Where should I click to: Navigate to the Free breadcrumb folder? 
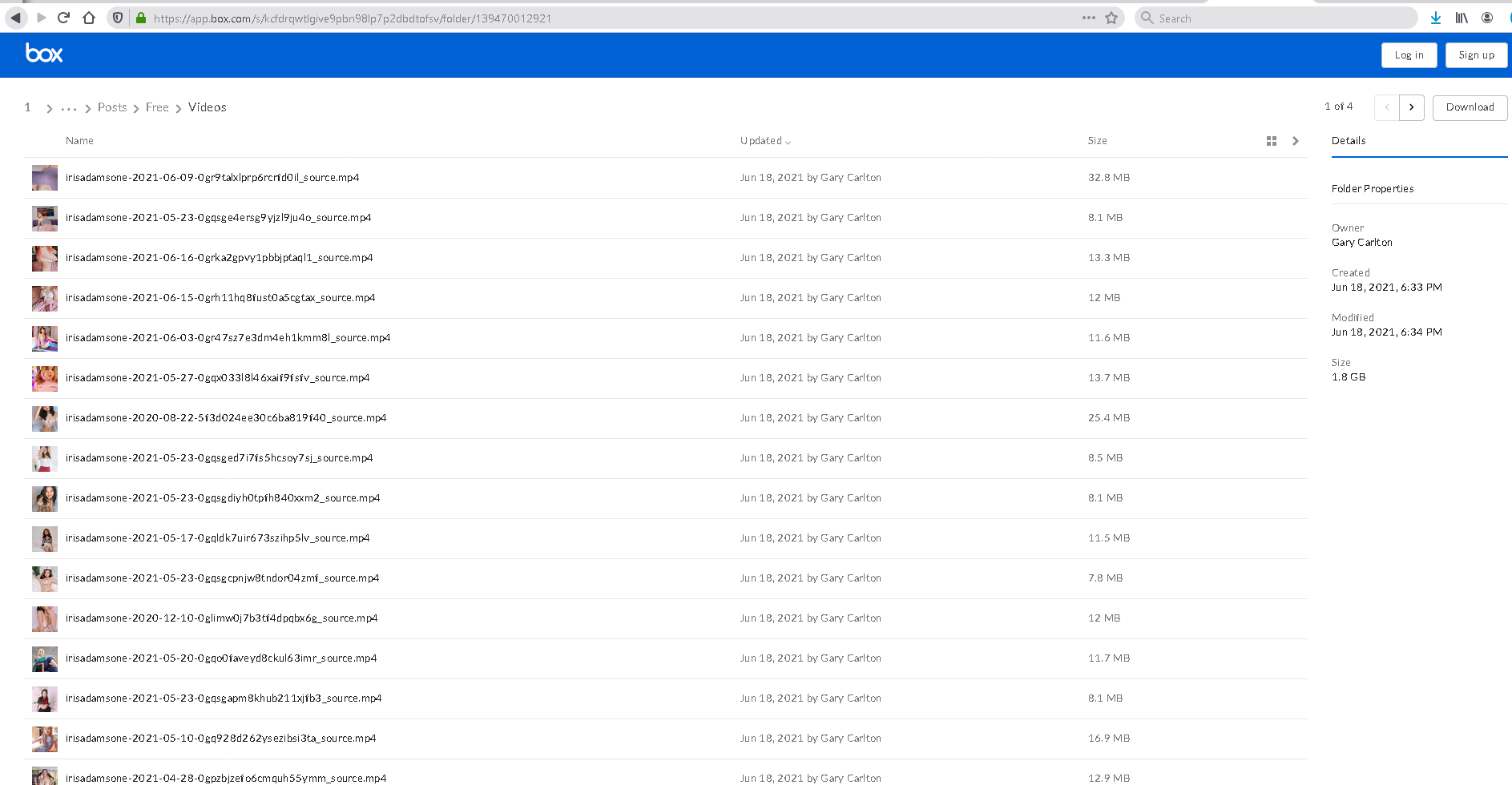point(157,107)
